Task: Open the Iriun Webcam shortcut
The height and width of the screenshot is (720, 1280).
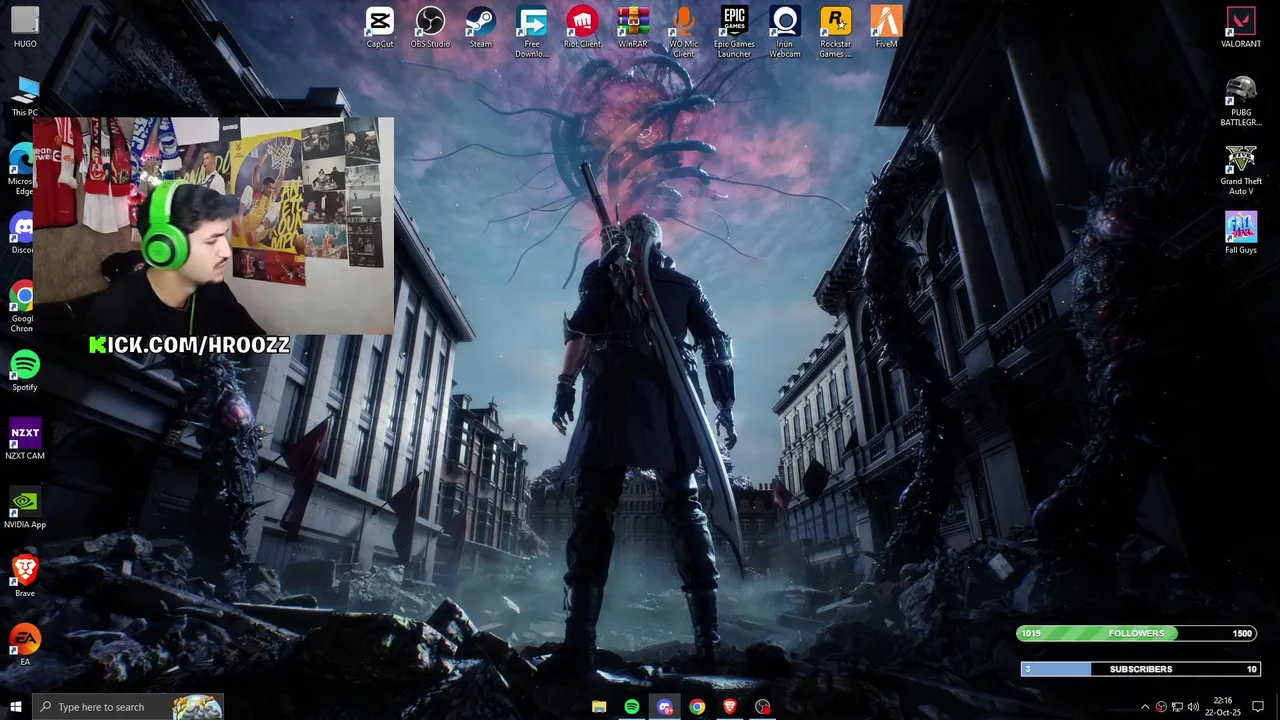Action: (x=785, y=32)
